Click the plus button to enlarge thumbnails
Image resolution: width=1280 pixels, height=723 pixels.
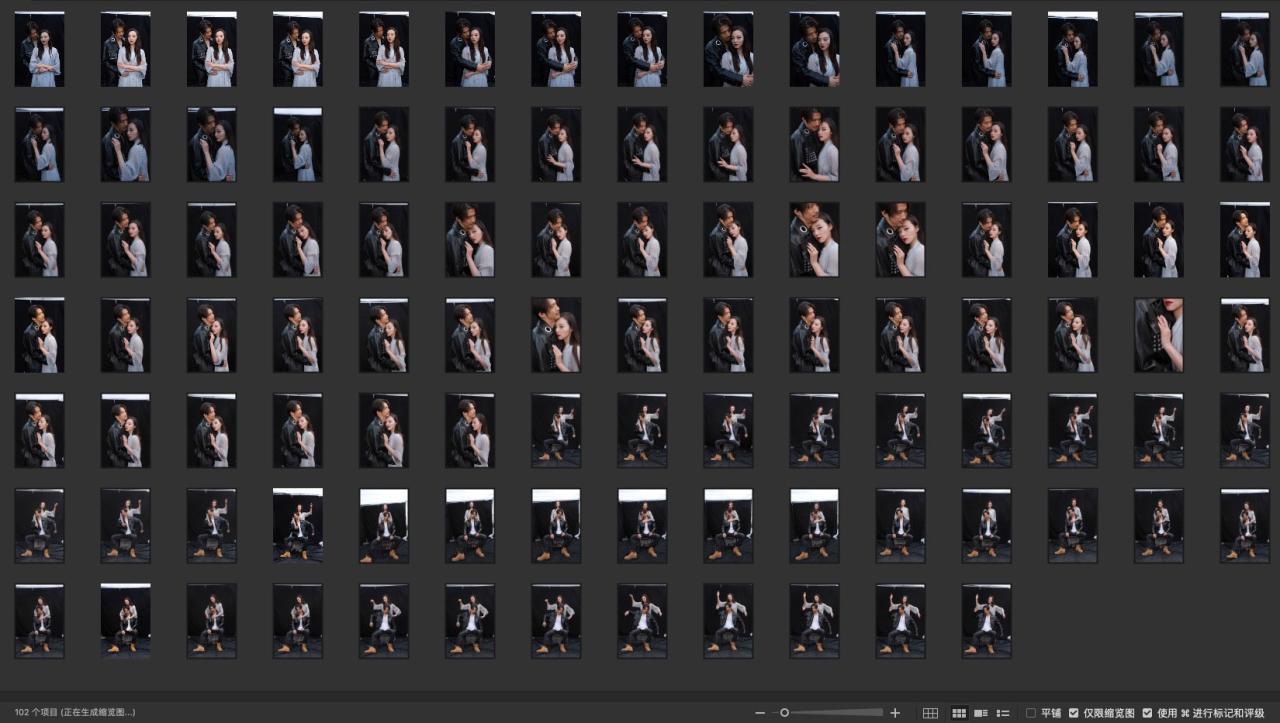(x=895, y=713)
